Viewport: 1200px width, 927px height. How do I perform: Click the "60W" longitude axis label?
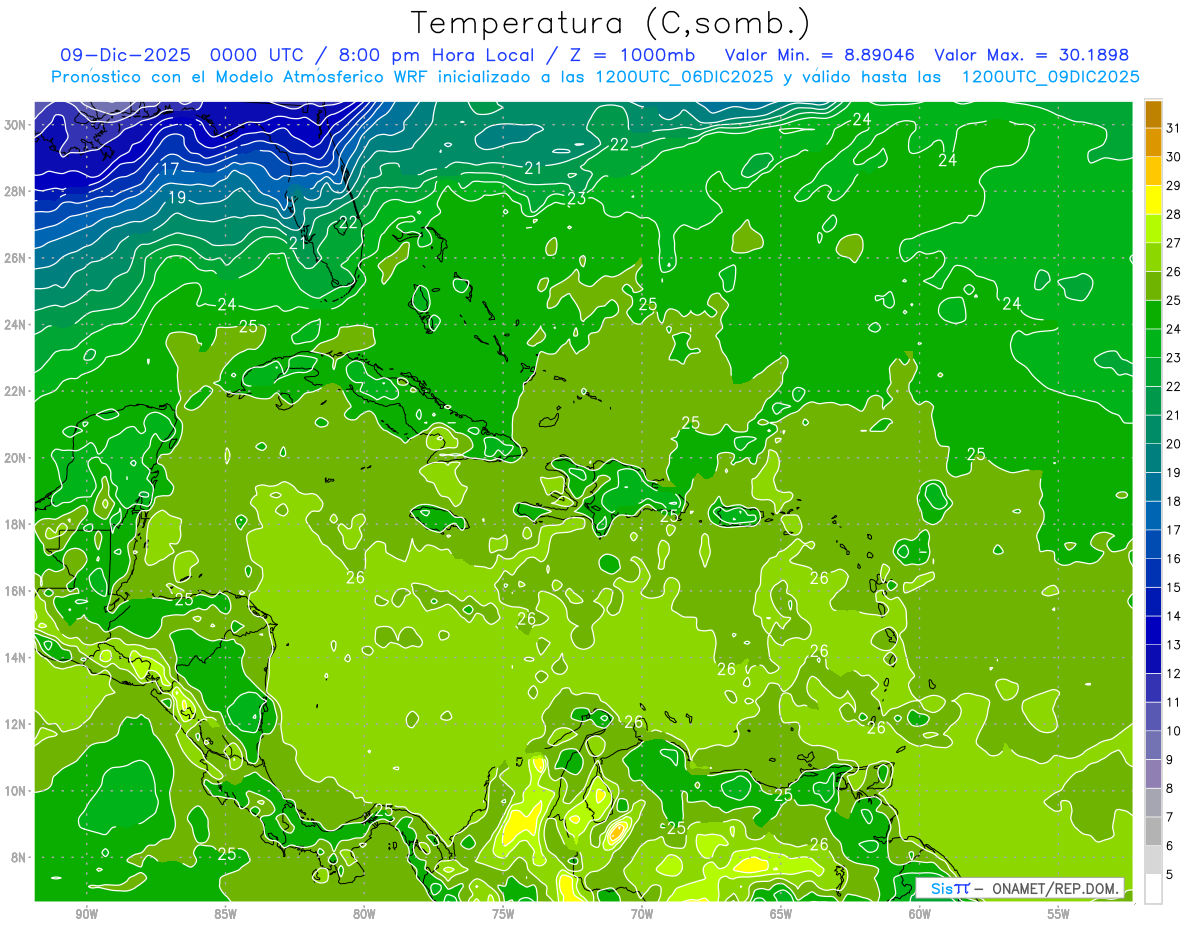click(x=920, y=914)
